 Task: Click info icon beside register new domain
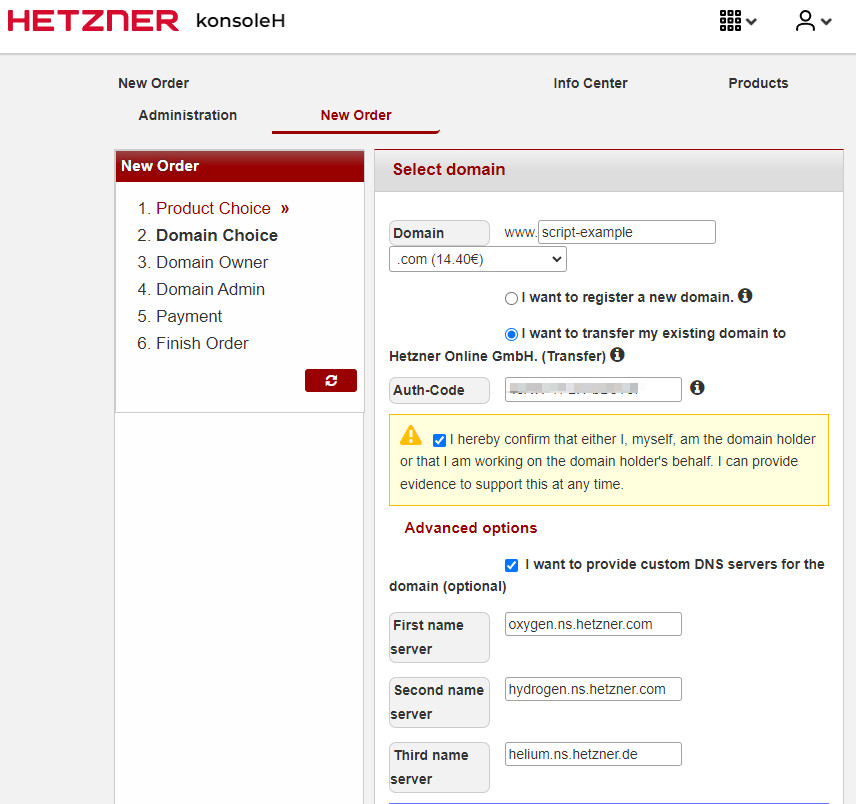tap(745, 296)
